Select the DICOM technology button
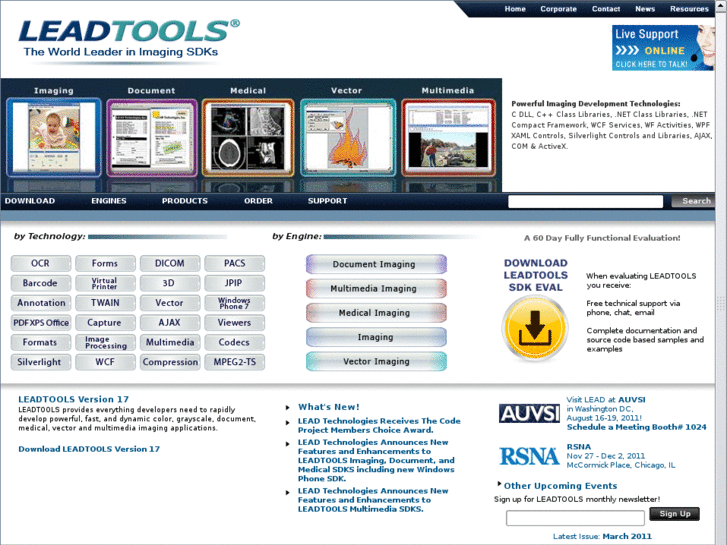Image resolution: width=727 pixels, height=545 pixels. coord(170,263)
